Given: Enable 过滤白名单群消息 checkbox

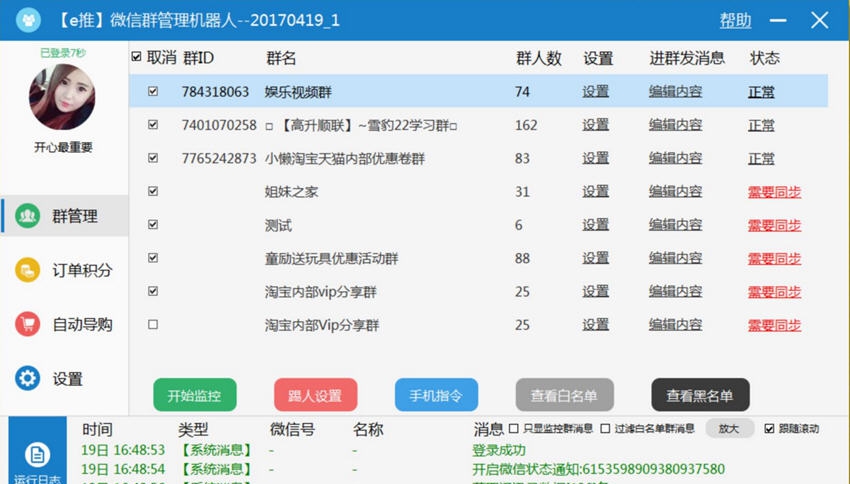Looking at the screenshot, I should click(606, 429).
